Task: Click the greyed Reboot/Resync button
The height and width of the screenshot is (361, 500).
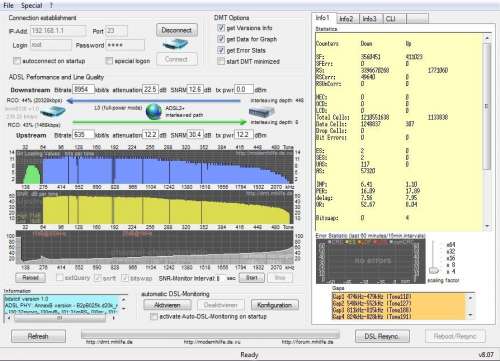Action: pyautogui.click(x=455, y=336)
